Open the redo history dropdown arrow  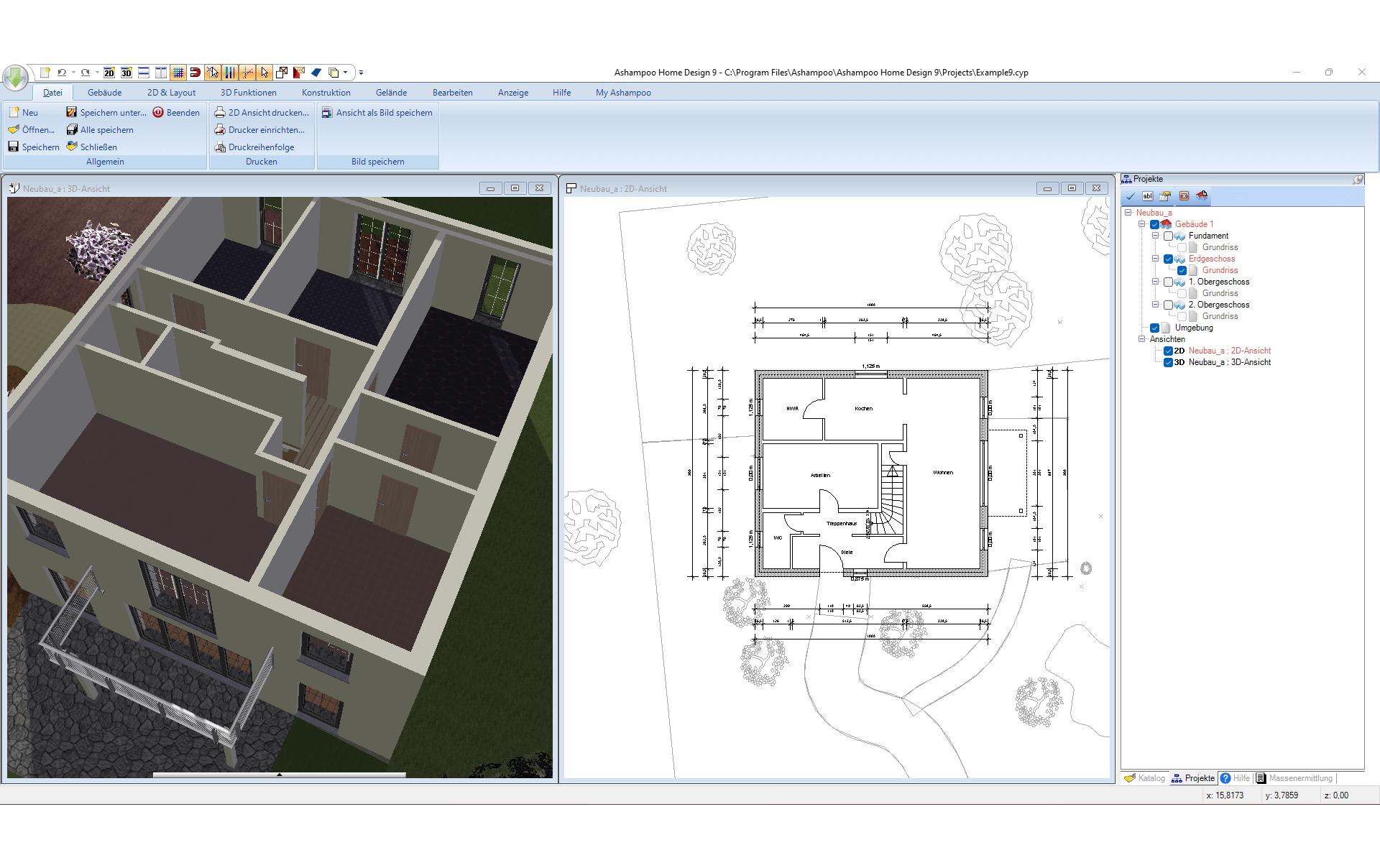tap(97, 73)
